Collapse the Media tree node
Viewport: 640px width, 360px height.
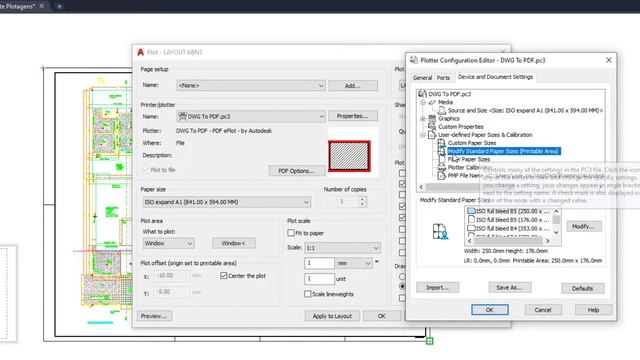(x=423, y=102)
